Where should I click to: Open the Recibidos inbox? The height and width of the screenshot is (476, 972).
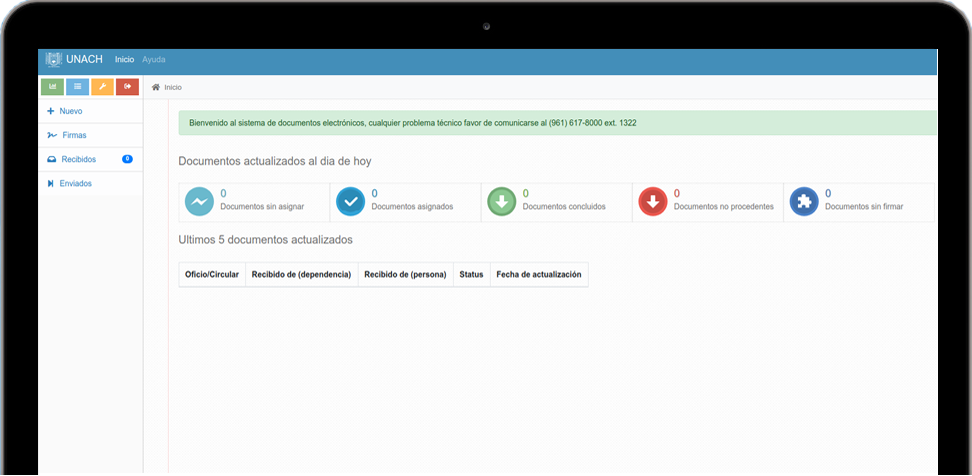tap(78, 159)
